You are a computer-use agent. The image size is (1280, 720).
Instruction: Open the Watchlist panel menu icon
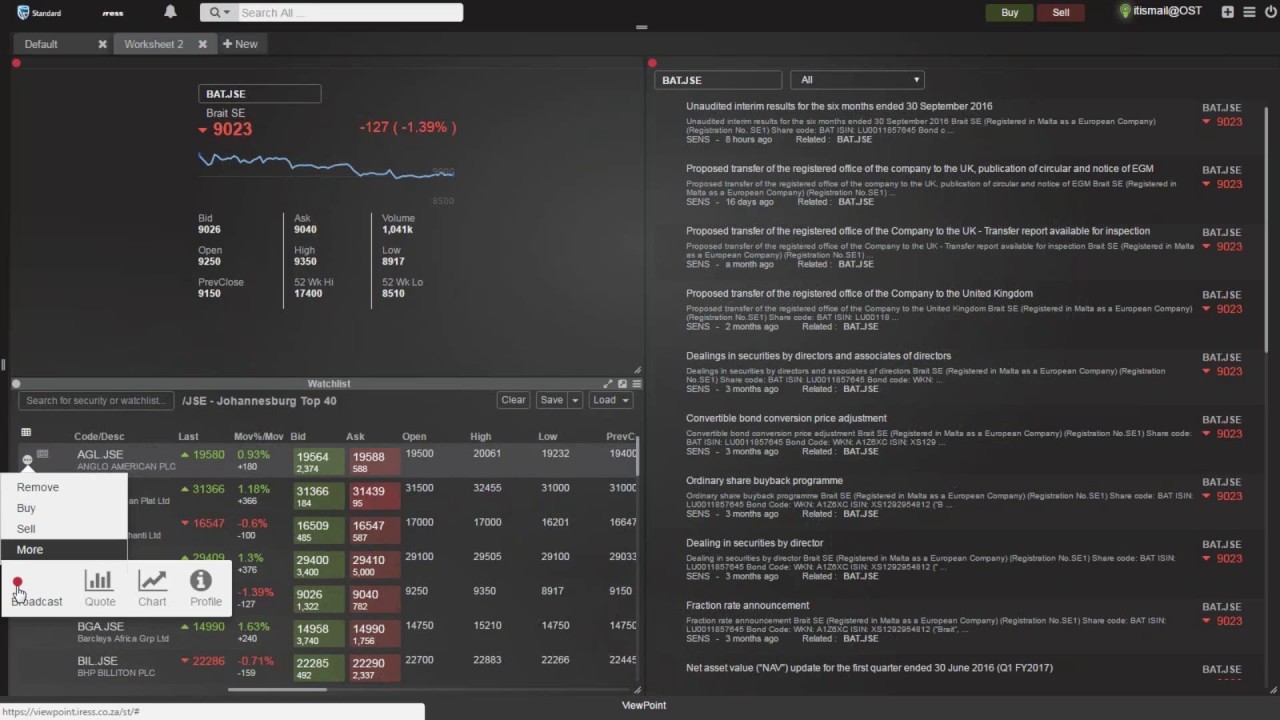click(x=637, y=384)
